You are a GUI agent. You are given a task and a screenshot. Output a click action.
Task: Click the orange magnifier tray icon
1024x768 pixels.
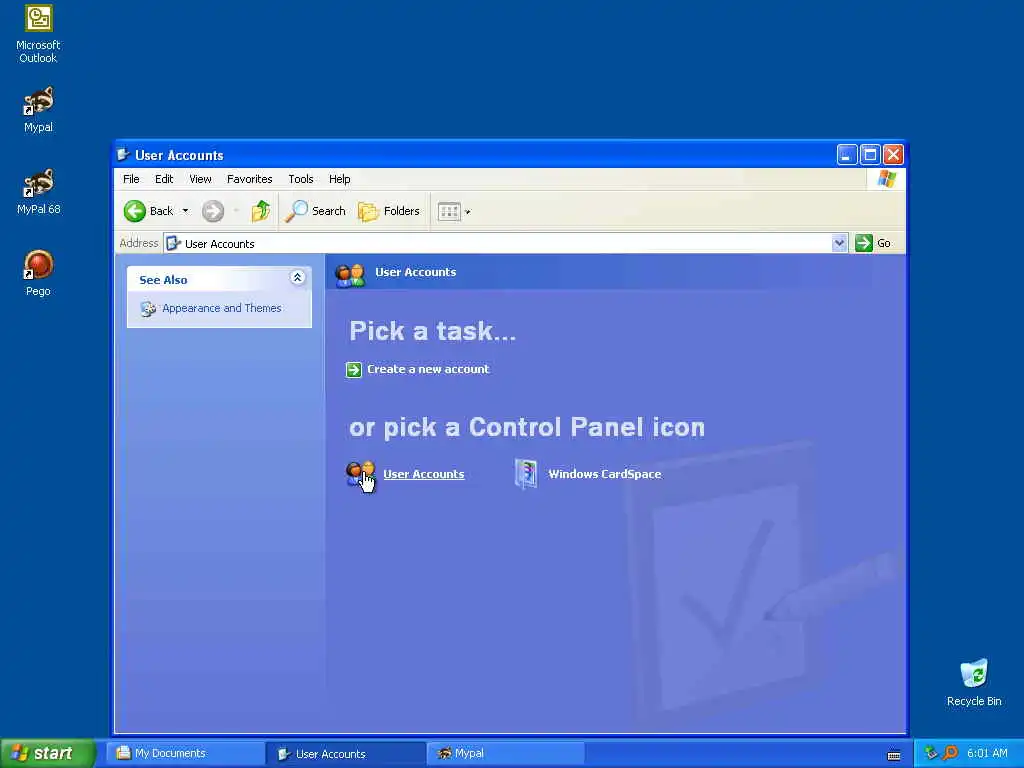point(951,753)
